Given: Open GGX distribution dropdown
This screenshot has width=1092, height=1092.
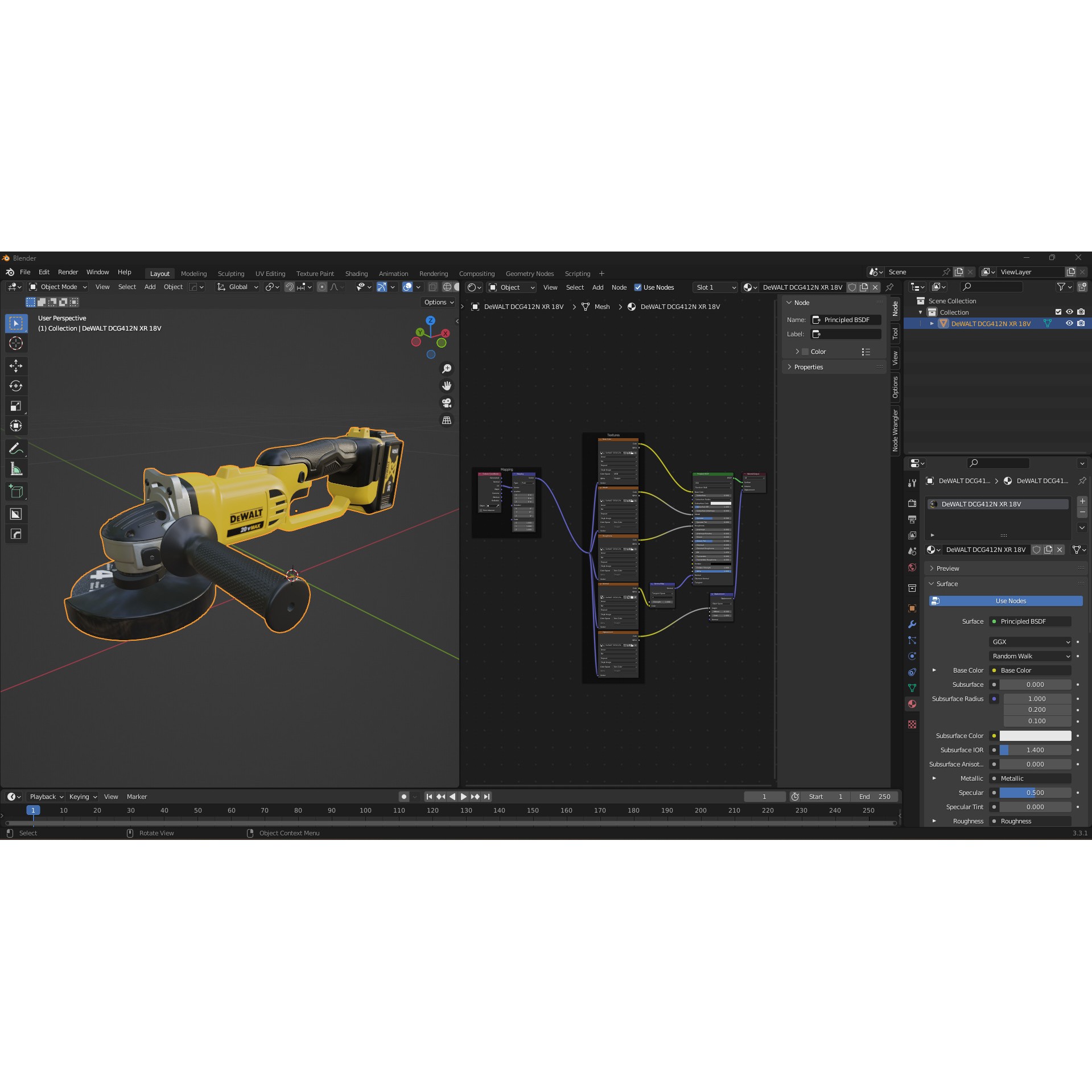Looking at the screenshot, I should [x=1031, y=642].
